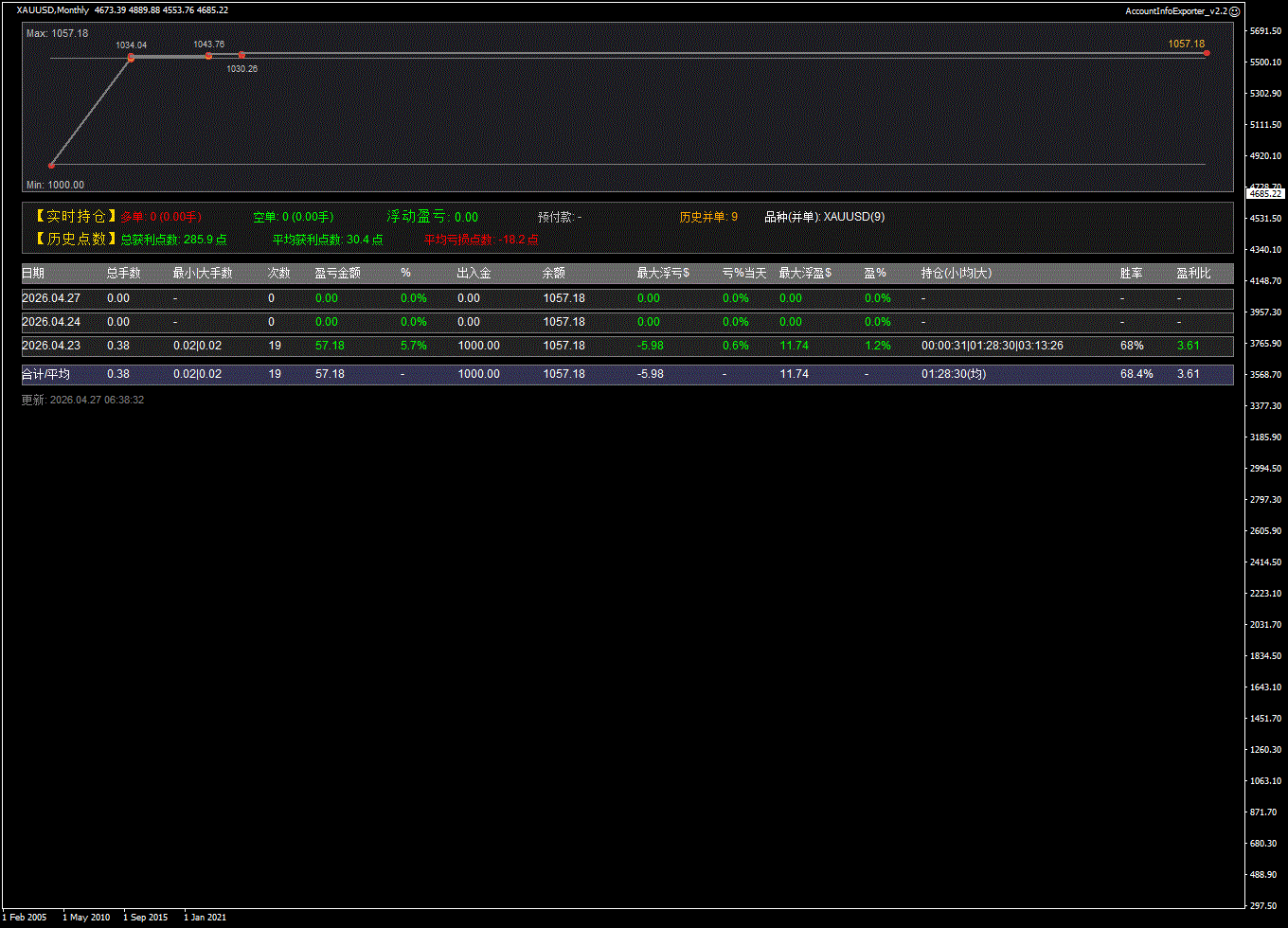The width and height of the screenshot is (1288, 928).
Task: Select the 合计/平均 summary row
Action: (627, 374)
